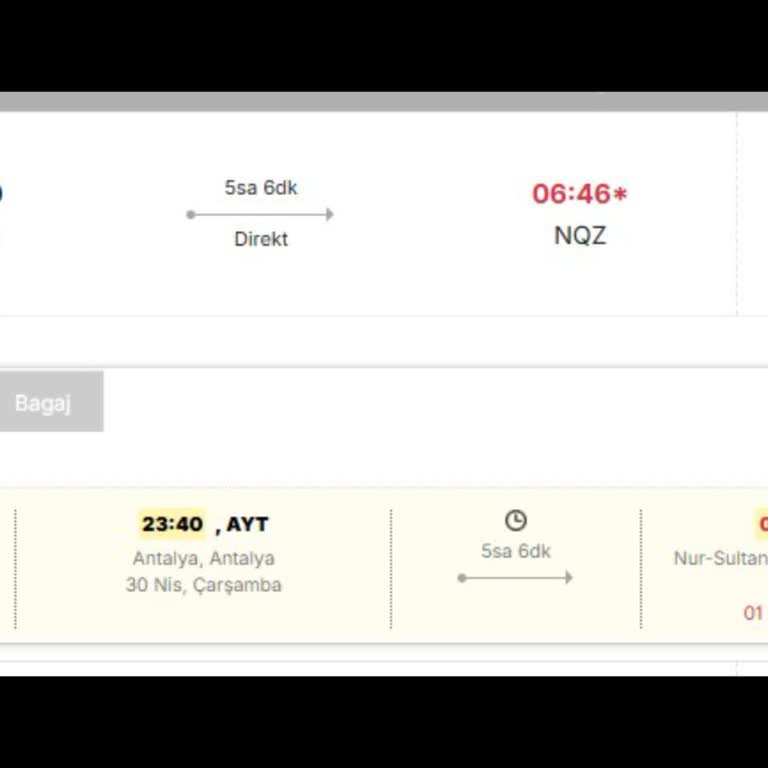The width and height of the screenshot is (768, 768).
Task: Click the red 01 text below Nur-Sultan
Action: [753, 612]
